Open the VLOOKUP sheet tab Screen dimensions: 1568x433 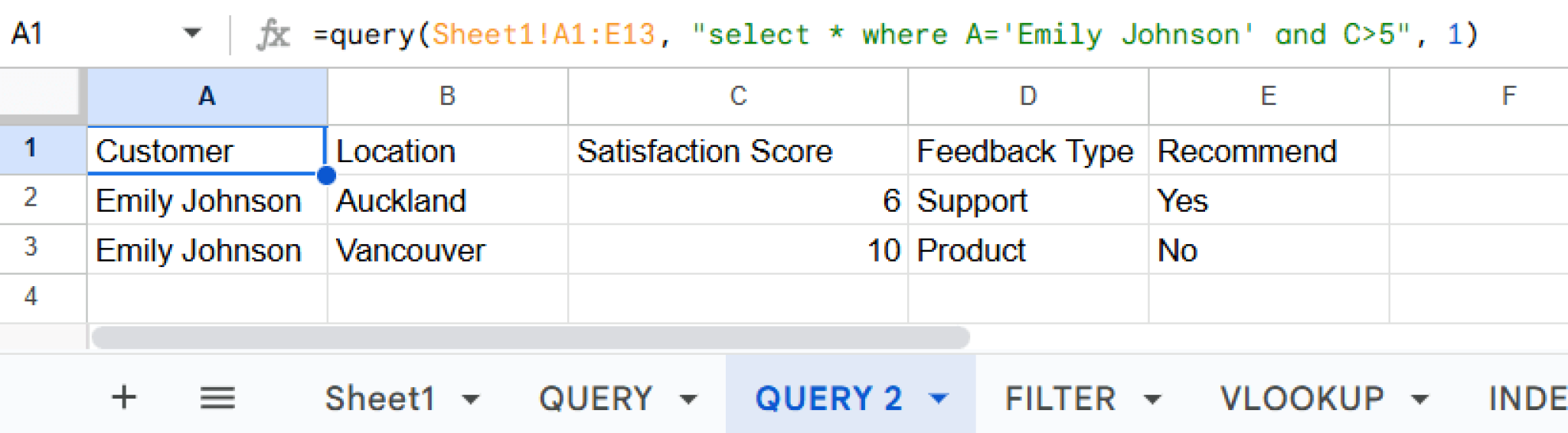tap(1302, 399)
